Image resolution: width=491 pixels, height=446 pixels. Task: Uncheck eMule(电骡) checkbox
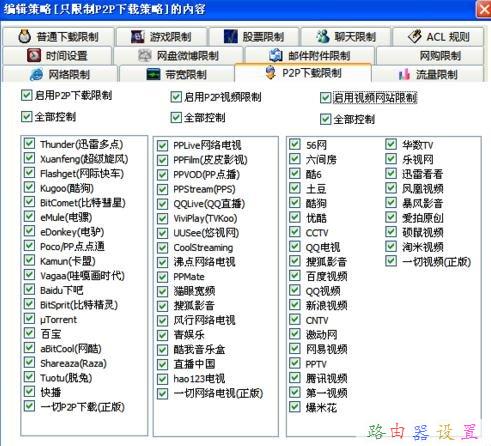pos(29,217)
